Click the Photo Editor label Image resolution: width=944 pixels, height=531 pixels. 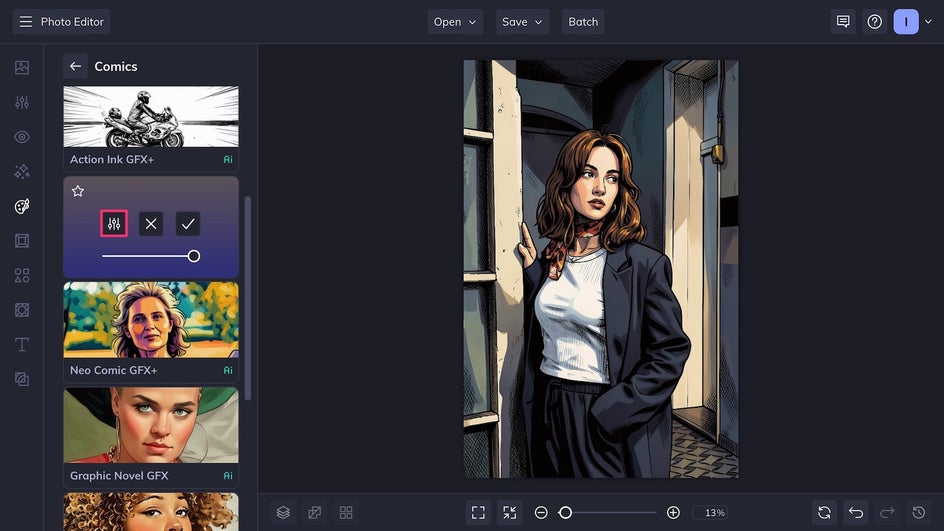pos(72,22)
